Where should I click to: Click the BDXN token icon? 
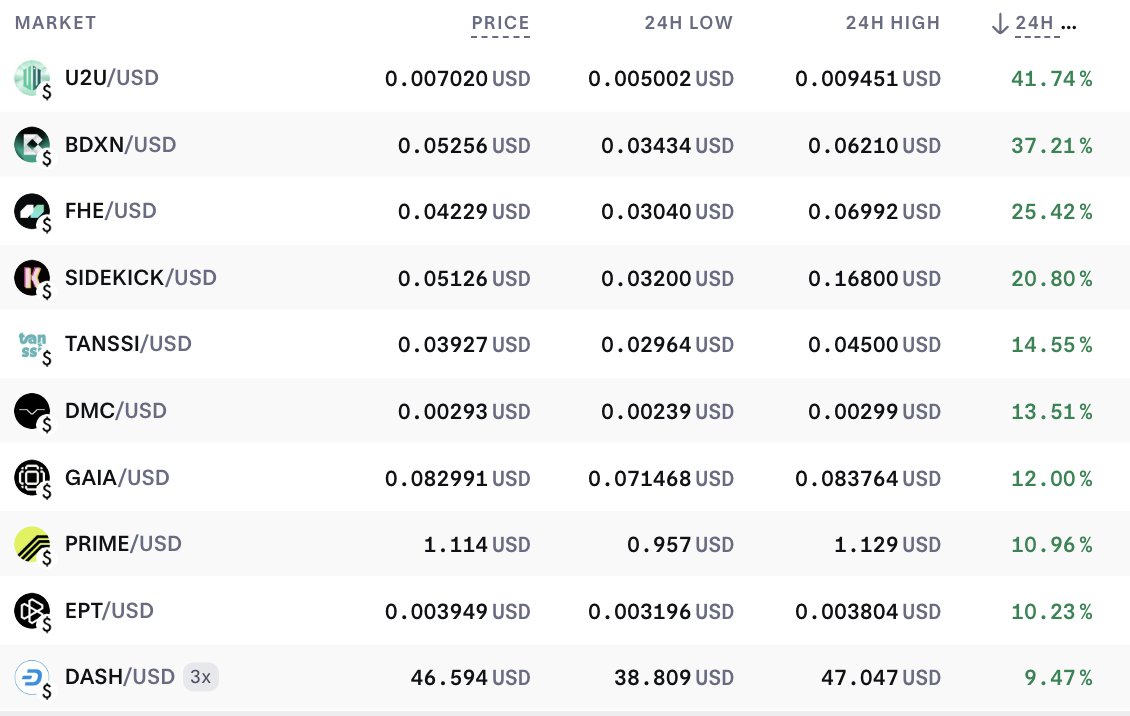pos(28,144)
